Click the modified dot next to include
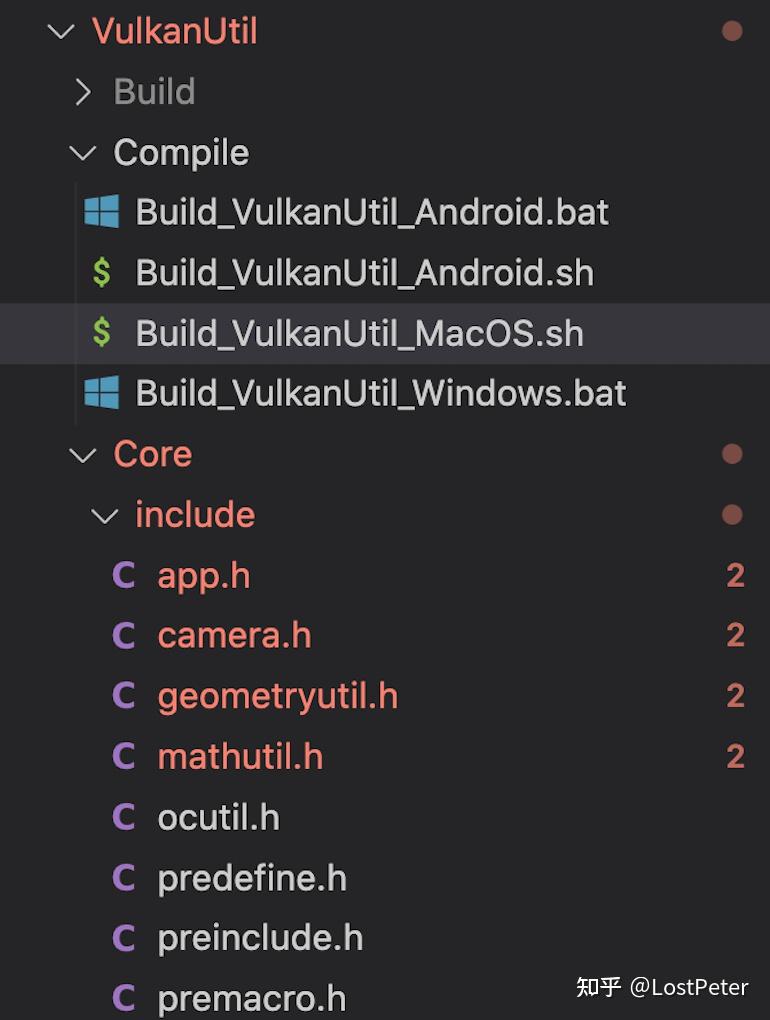 [733, 514]
